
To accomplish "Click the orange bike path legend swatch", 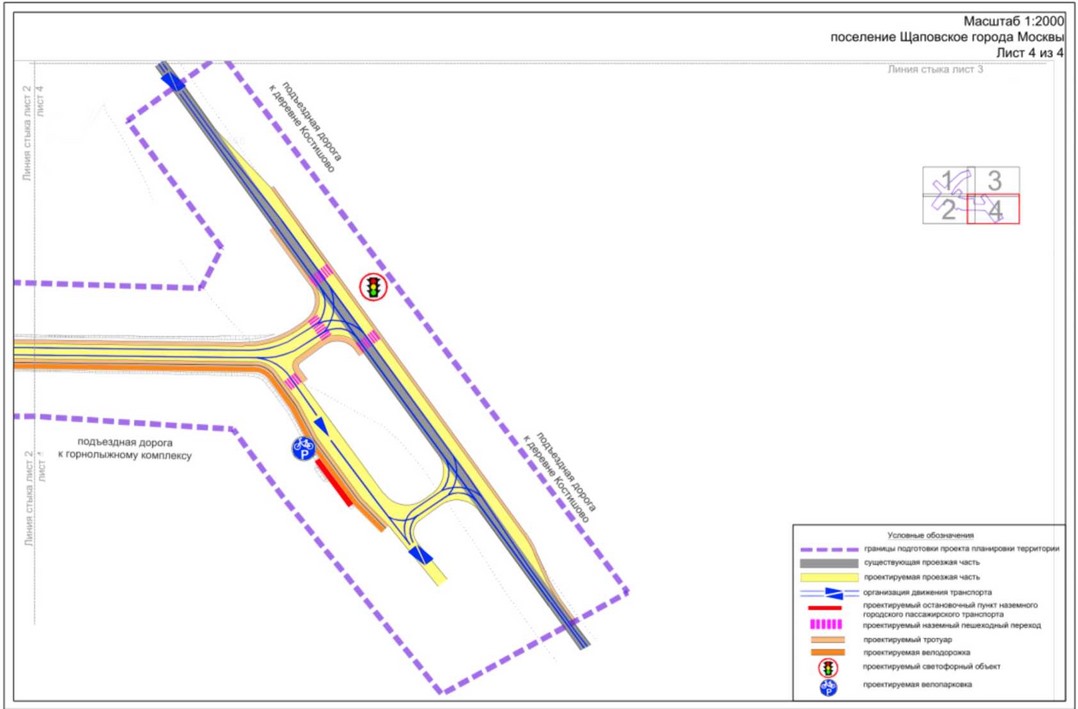I will 830,652.
